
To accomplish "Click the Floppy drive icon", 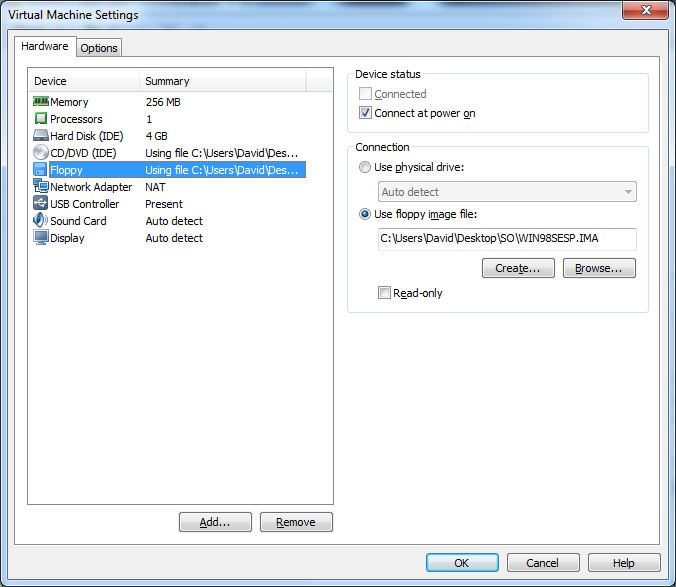I will coord(41,170).
